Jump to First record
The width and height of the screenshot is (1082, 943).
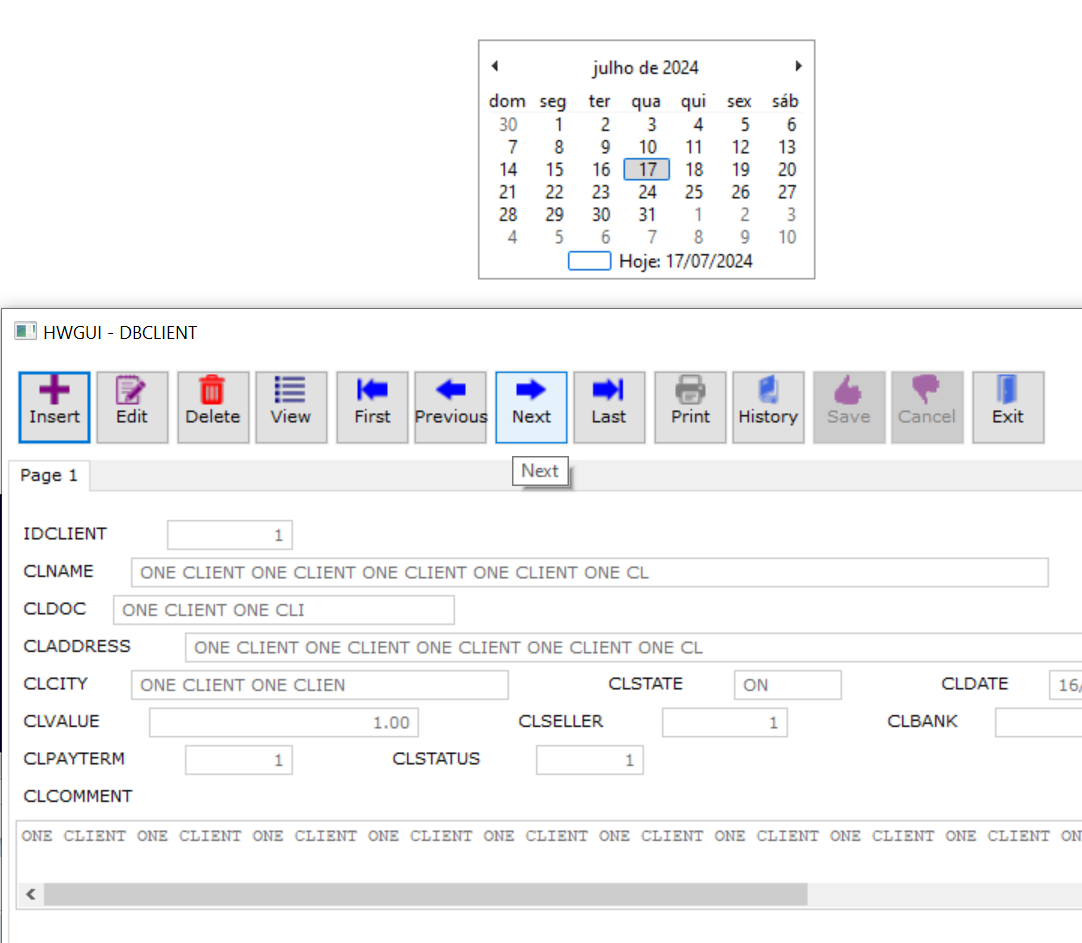372,407
